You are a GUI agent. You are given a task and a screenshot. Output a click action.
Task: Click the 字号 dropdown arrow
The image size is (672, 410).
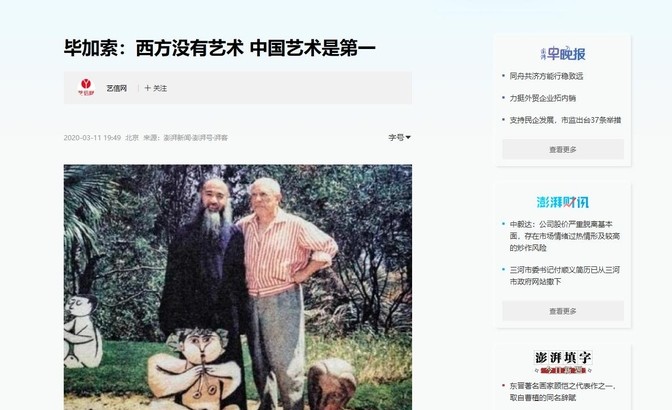coord(408,138)
